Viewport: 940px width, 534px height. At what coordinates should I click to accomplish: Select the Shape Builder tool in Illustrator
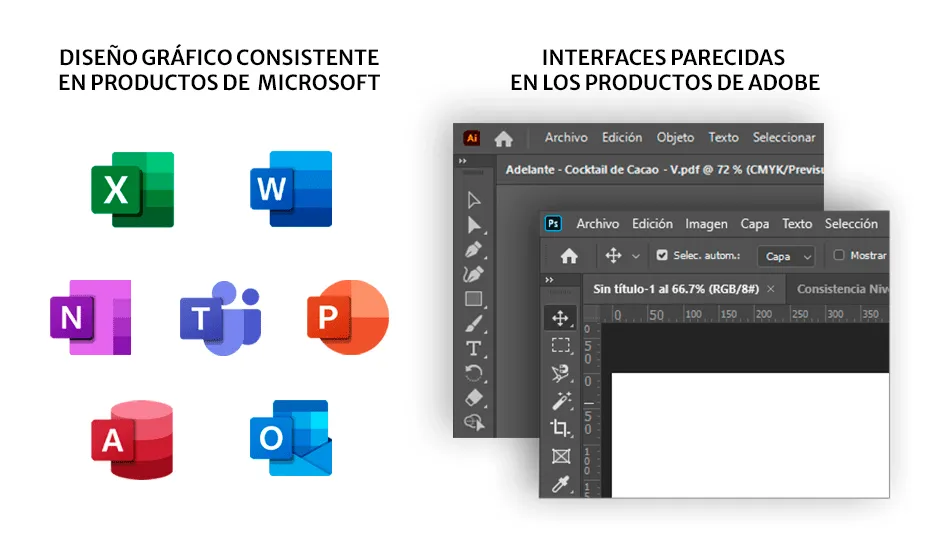[x=474, y=423]
